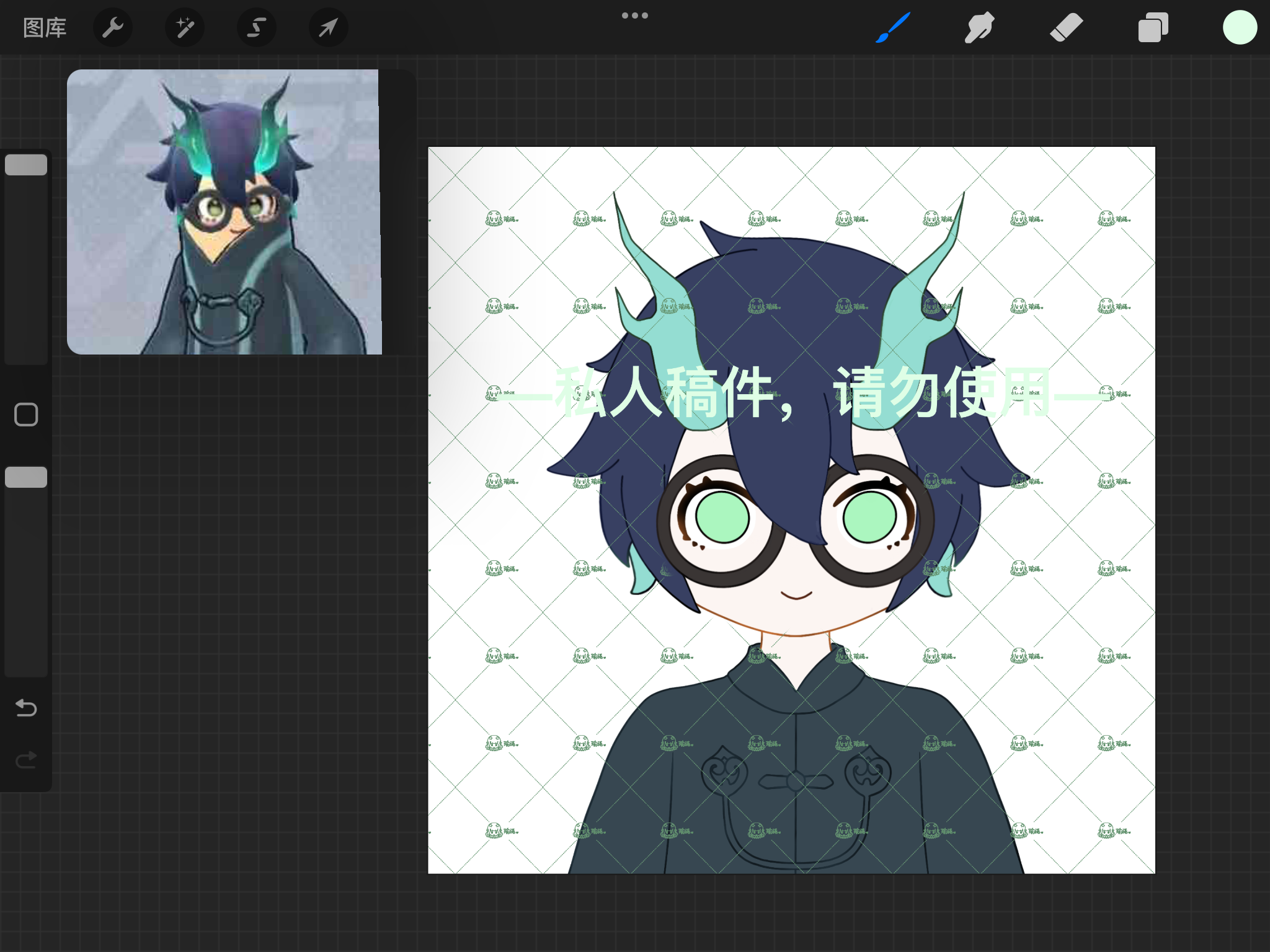Open the Selection S-shaped tool
Viewport: 1270px width, 952px height.
[257, 28]
